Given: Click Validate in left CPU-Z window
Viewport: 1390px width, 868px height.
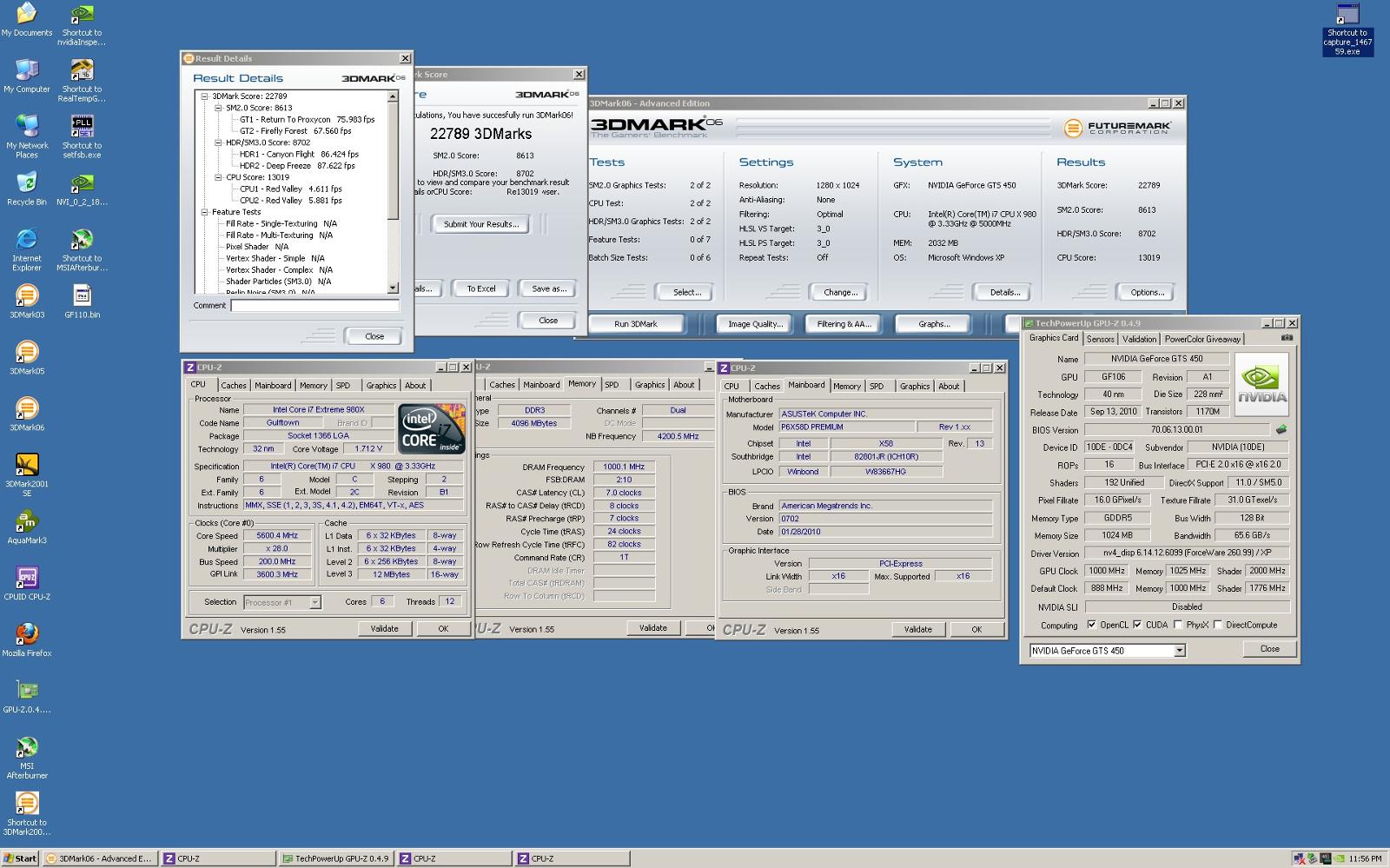Looking at the screenshot, I should point(384,628).
